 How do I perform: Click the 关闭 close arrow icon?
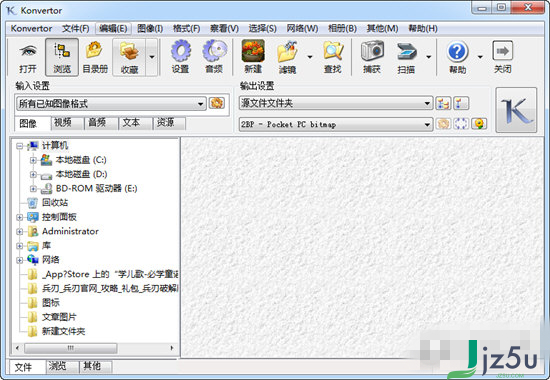[x=503, y=51]
